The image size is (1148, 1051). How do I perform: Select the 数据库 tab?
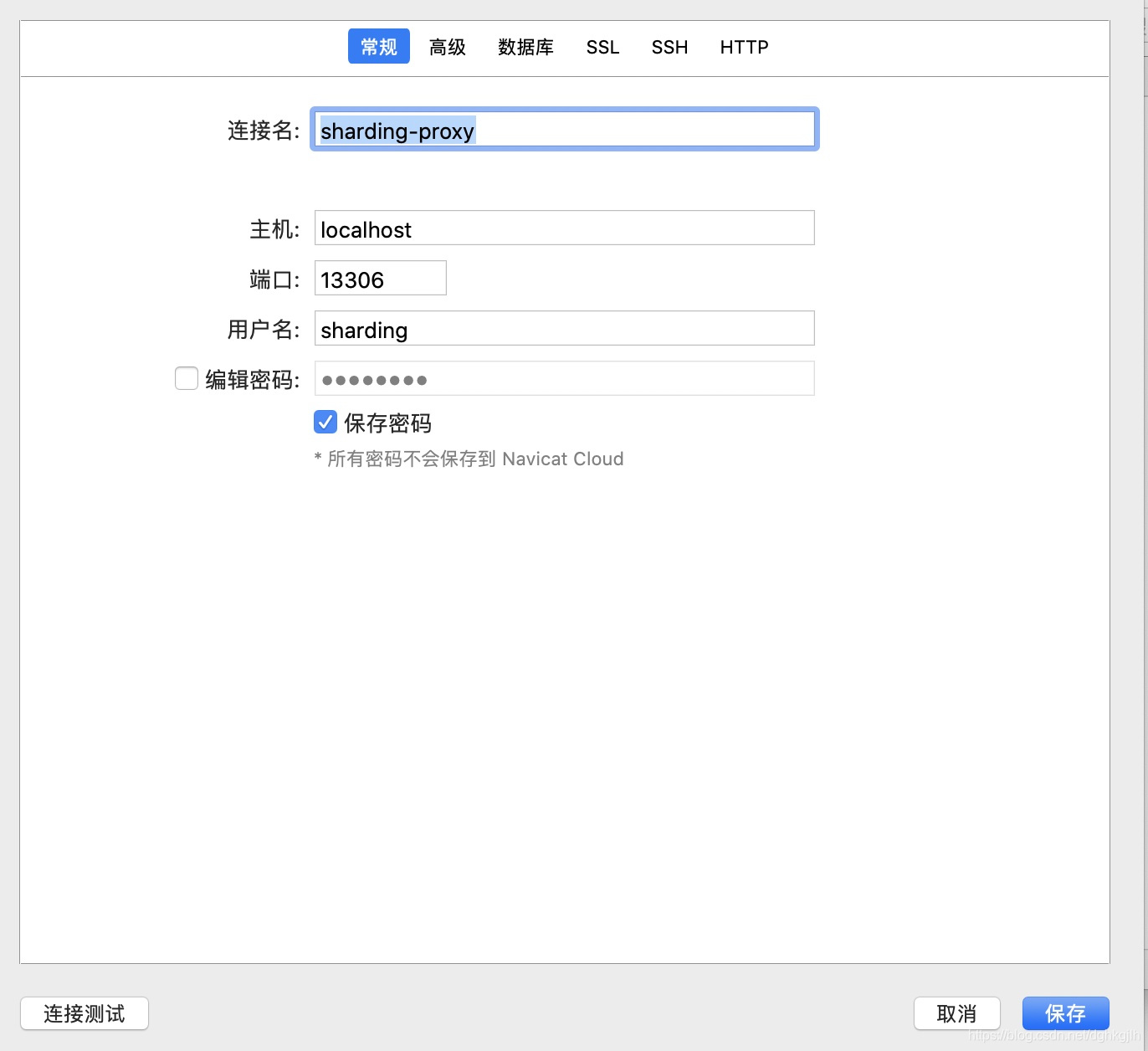[525, 47]
